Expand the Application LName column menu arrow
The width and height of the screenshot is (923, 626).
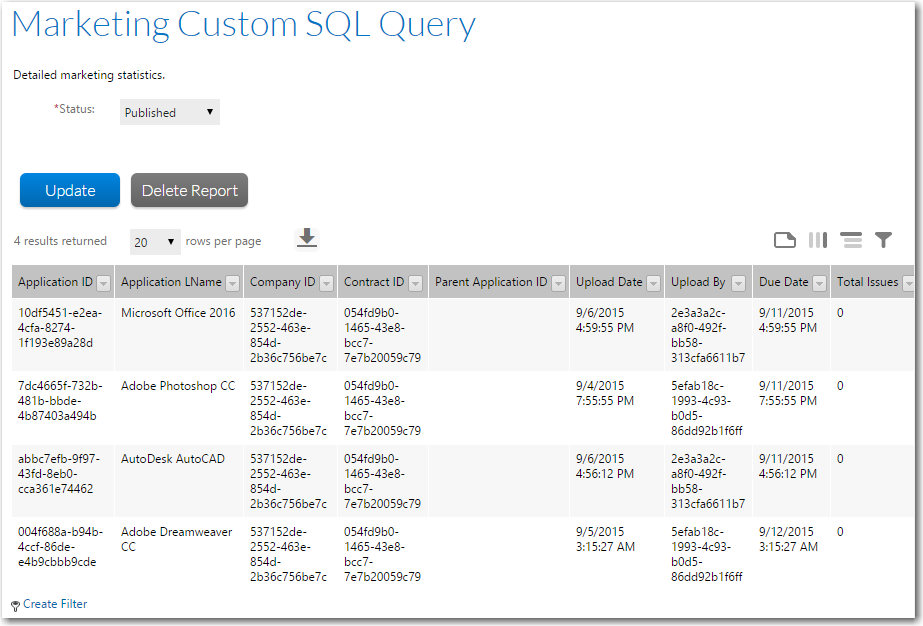coord(232,283)
